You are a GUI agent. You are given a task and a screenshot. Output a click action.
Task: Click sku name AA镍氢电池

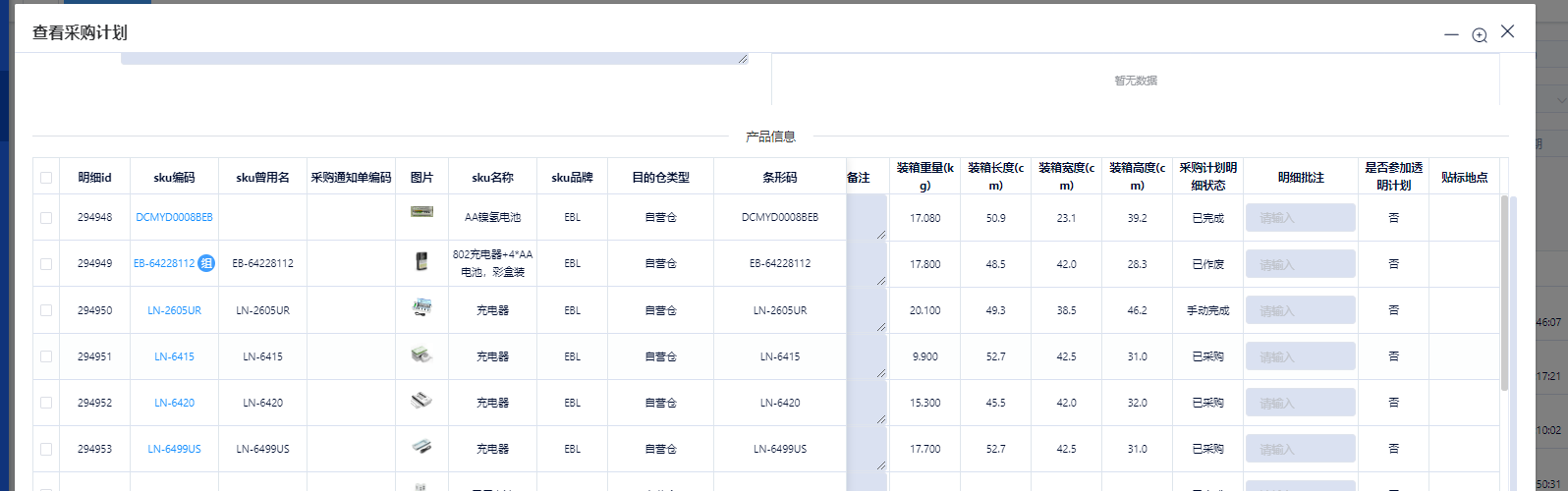tap(492, 218)
